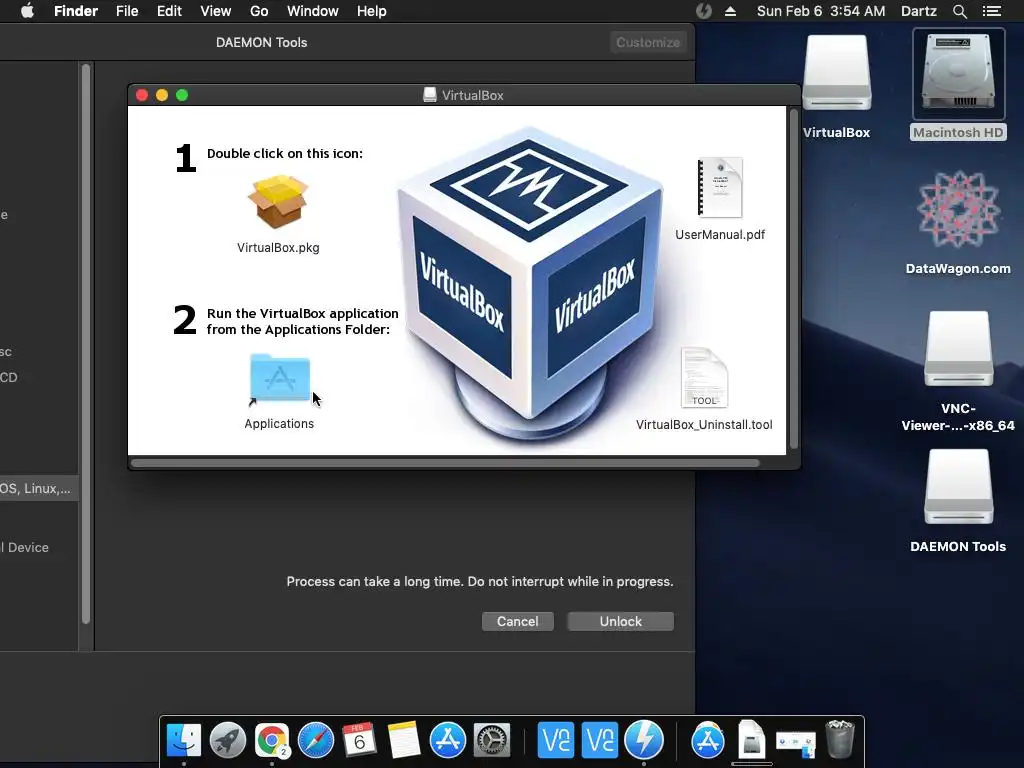Open the Go menu

pos(259,11)
